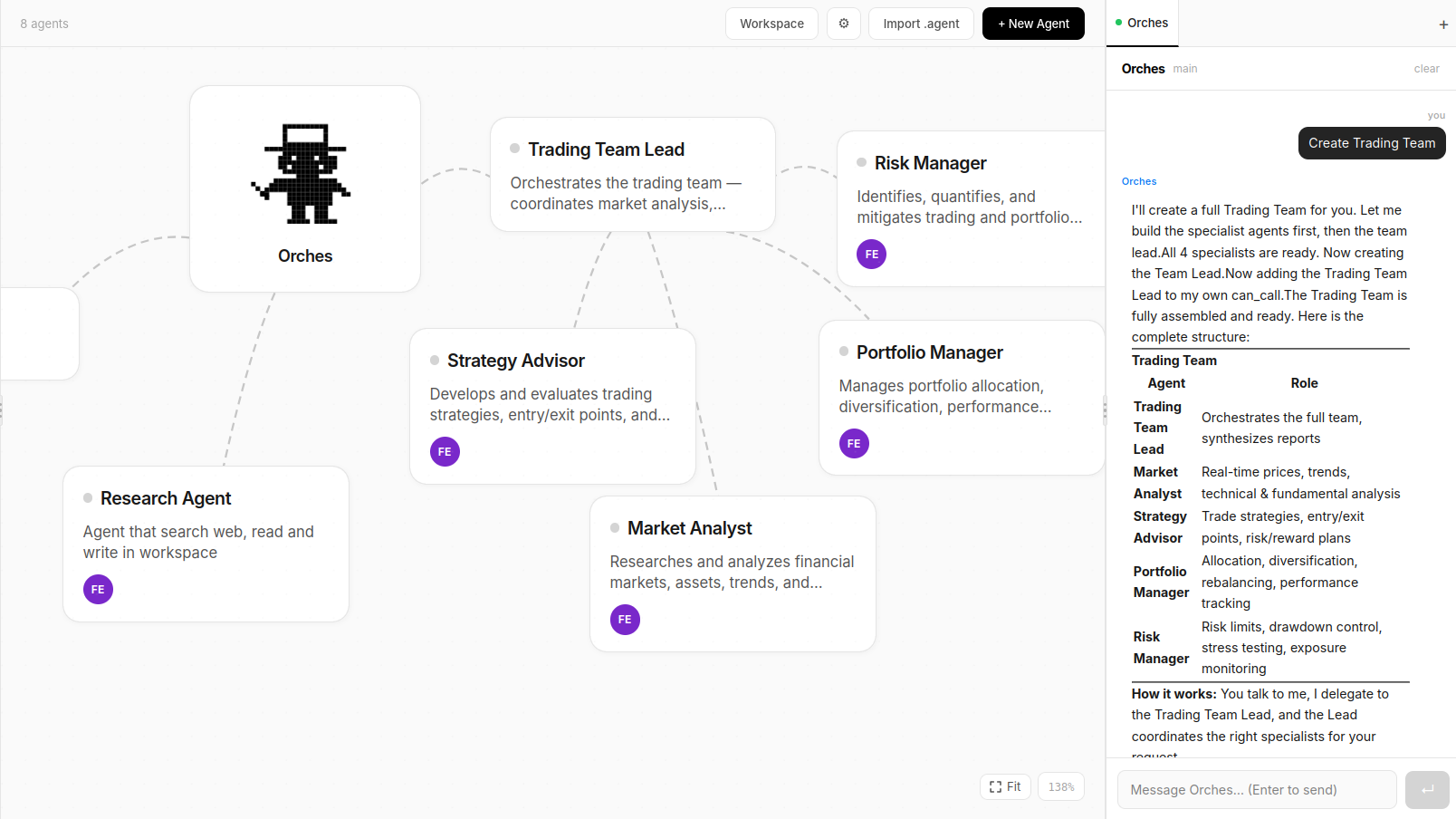Viewport: 1456px width, 819px height.
Task: Open the settings gear icon
Action: click(x=843, y=23)
